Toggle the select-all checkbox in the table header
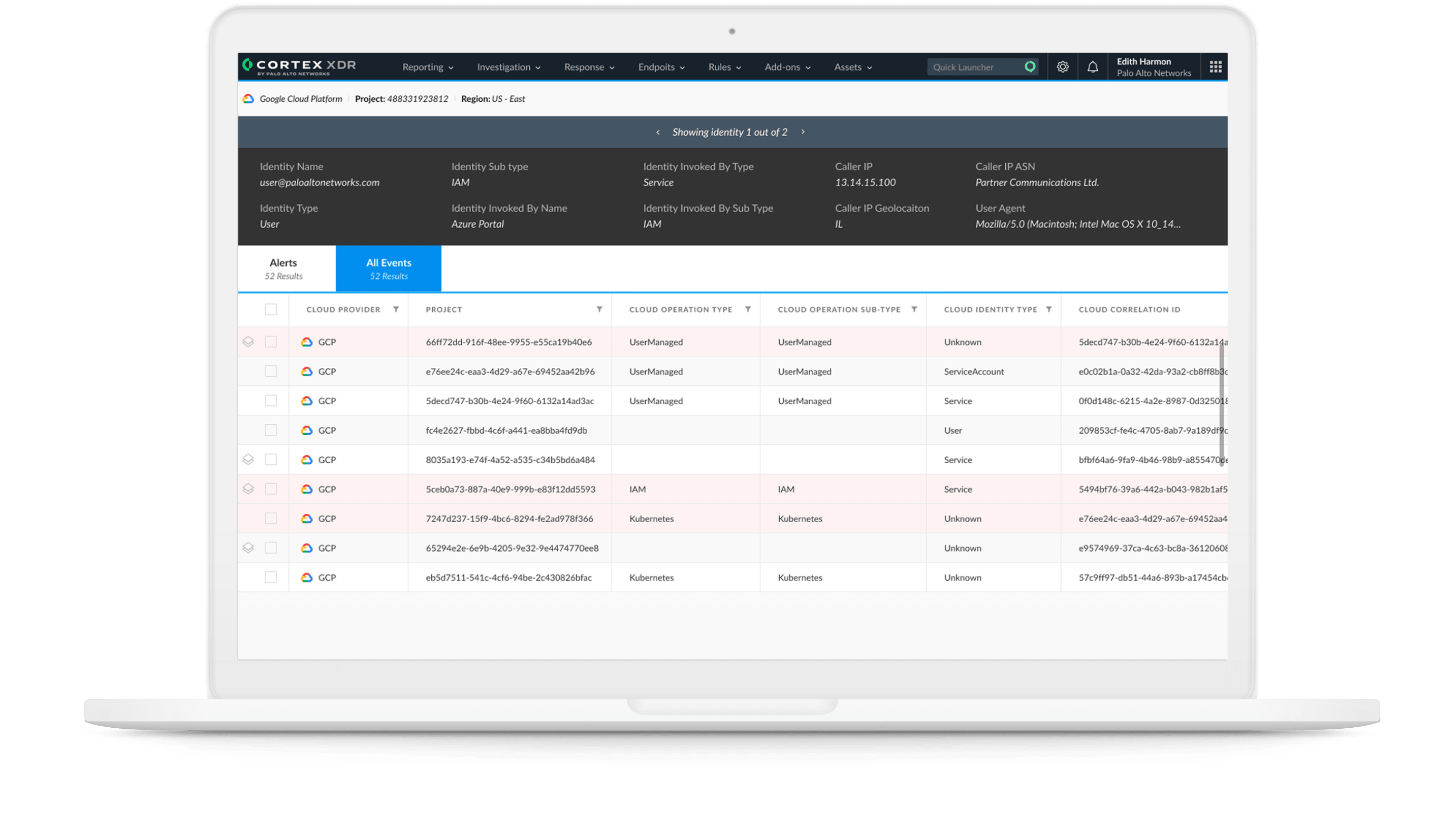1438x840 pixels. point(270,309)
